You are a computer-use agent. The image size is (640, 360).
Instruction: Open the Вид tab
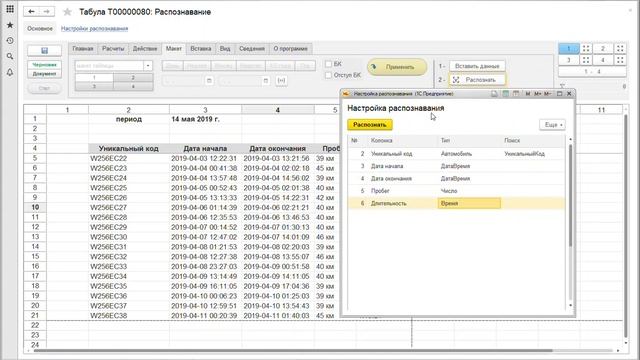click(225, 49)
